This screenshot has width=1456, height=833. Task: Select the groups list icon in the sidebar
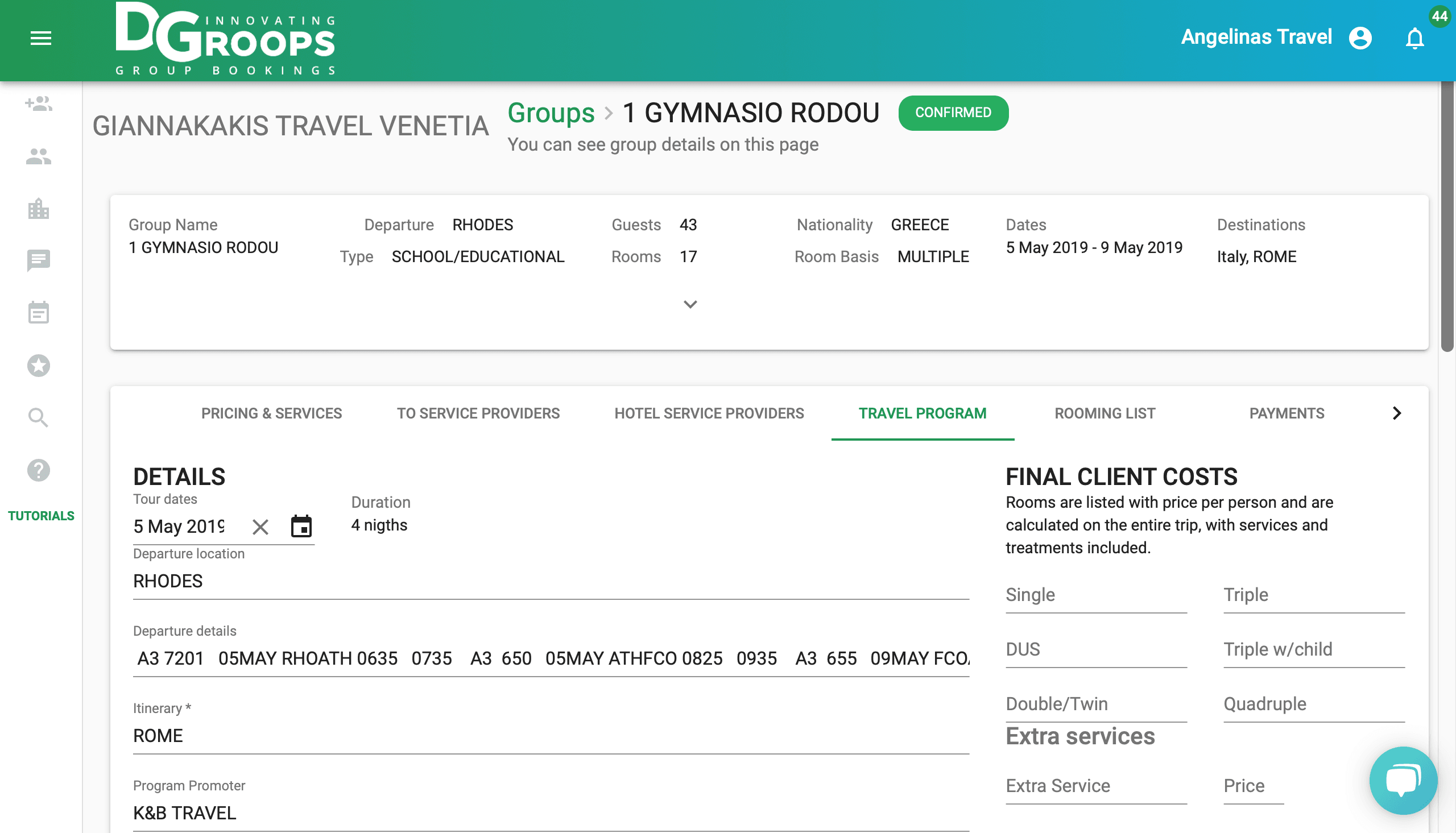(38, 156)
